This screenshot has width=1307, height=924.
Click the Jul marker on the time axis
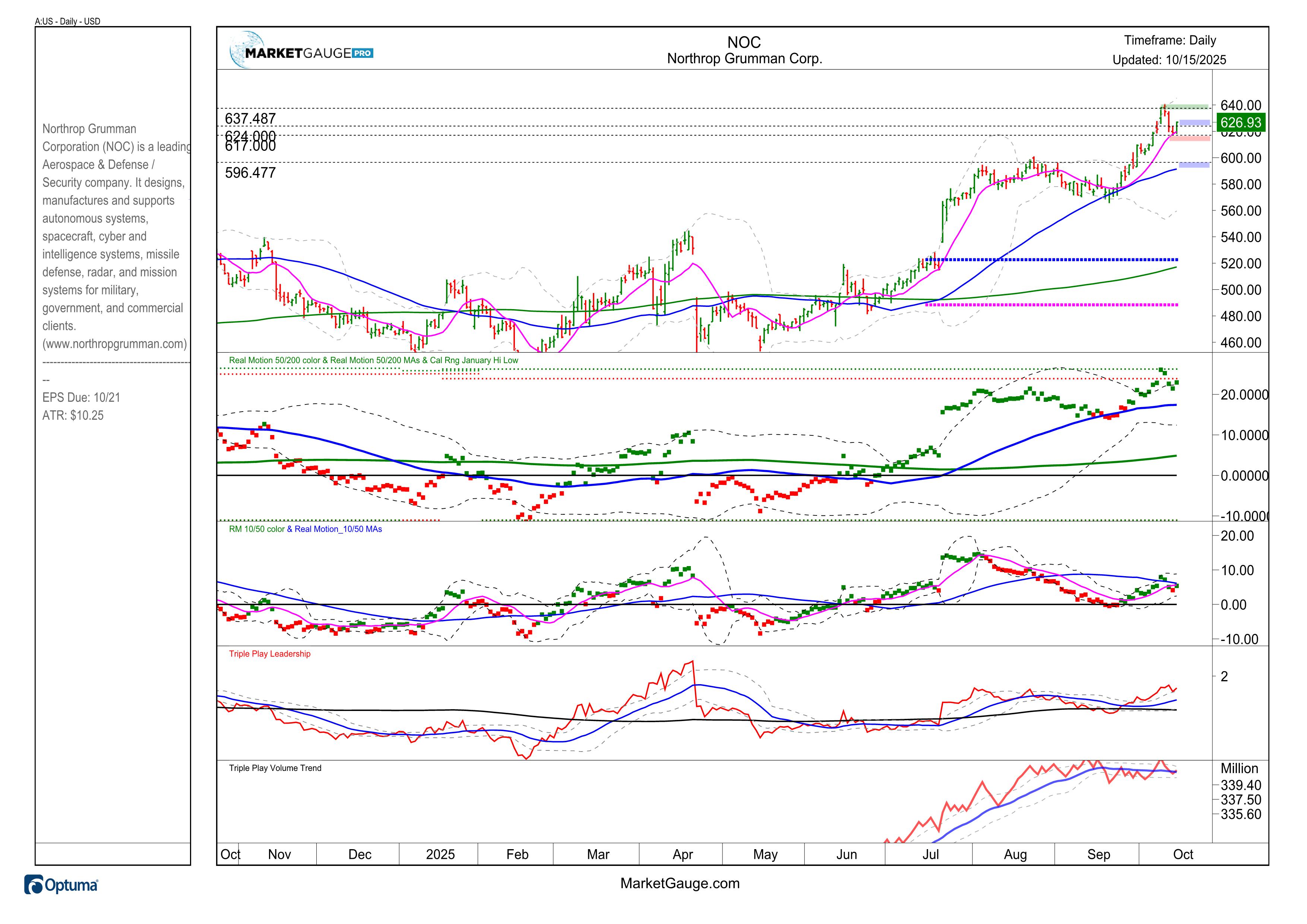931,854
